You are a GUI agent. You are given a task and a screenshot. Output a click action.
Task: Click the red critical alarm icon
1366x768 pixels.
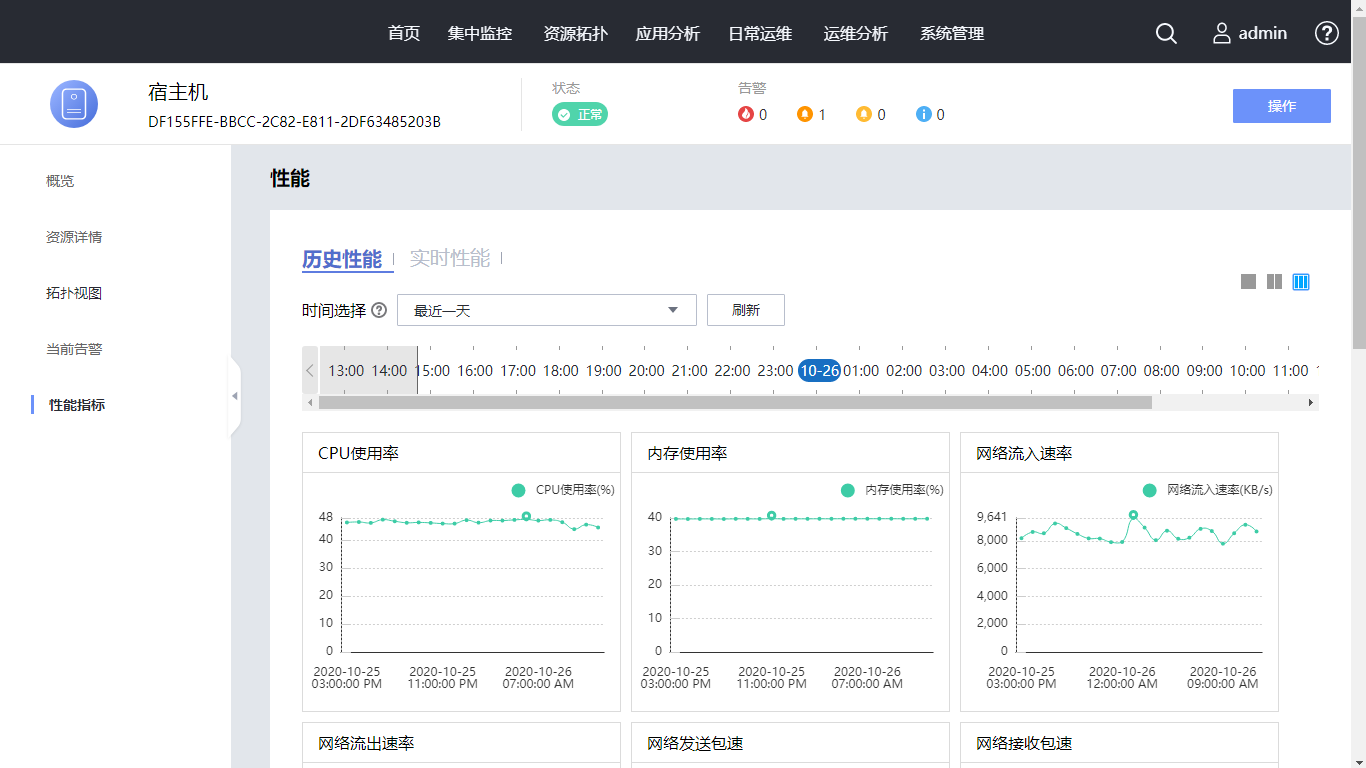(x=745, y=114)
